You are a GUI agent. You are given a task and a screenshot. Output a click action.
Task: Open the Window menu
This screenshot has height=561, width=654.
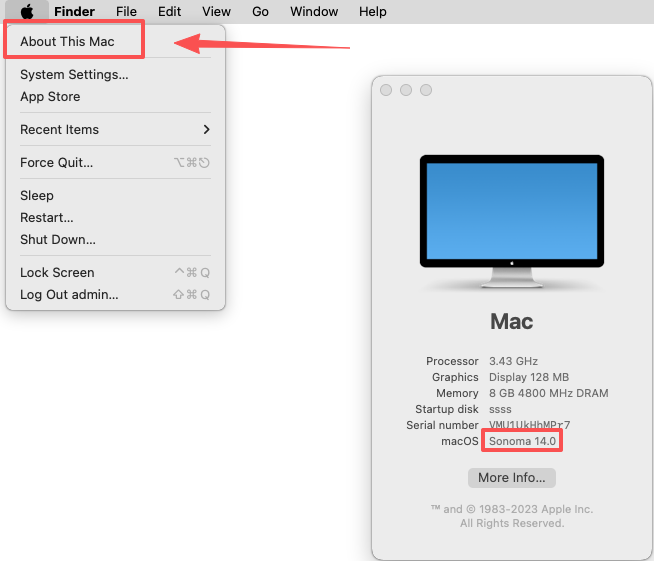coord(314,11)
